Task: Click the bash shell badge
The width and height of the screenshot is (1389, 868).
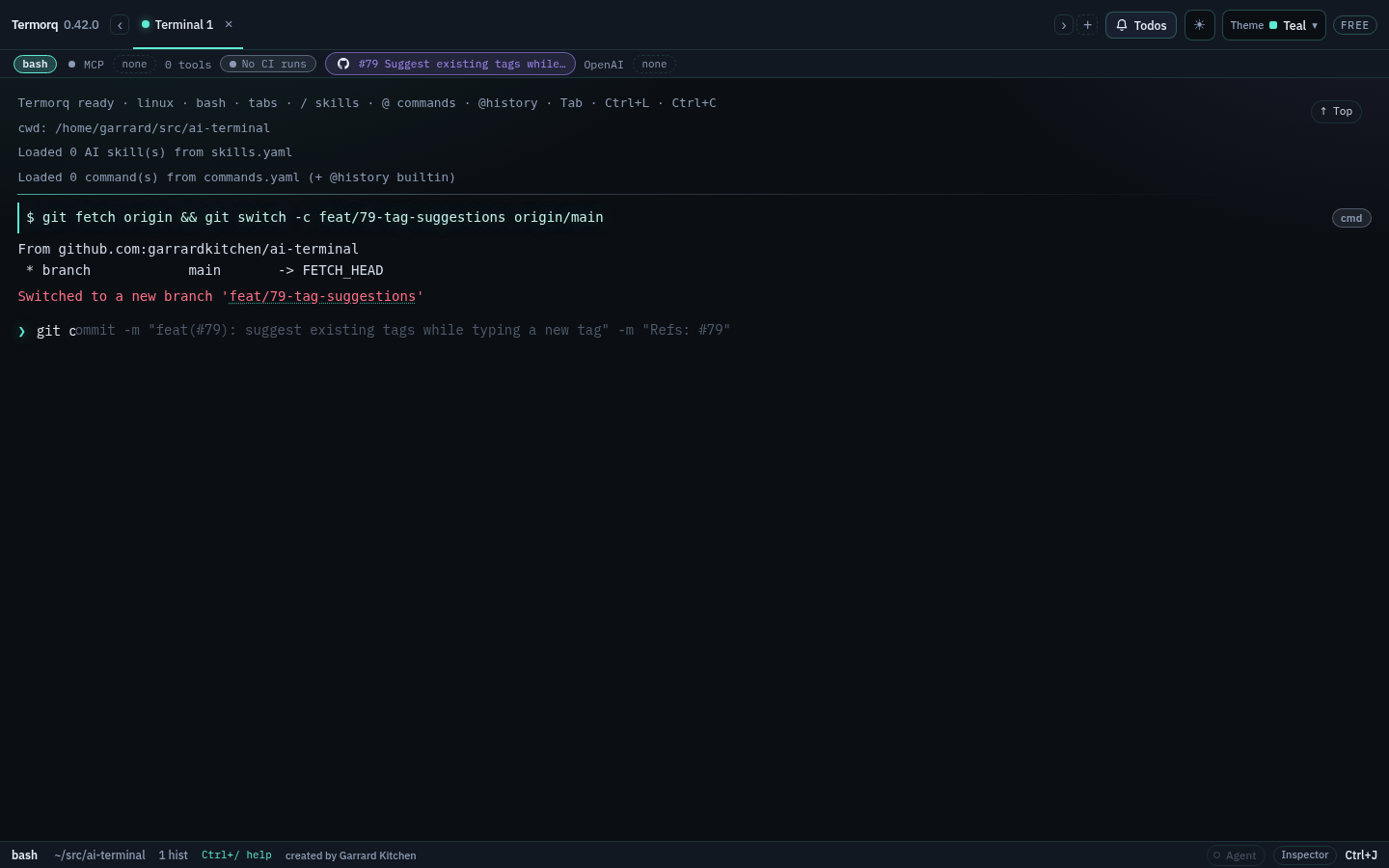Action: (x=35, y=65)
